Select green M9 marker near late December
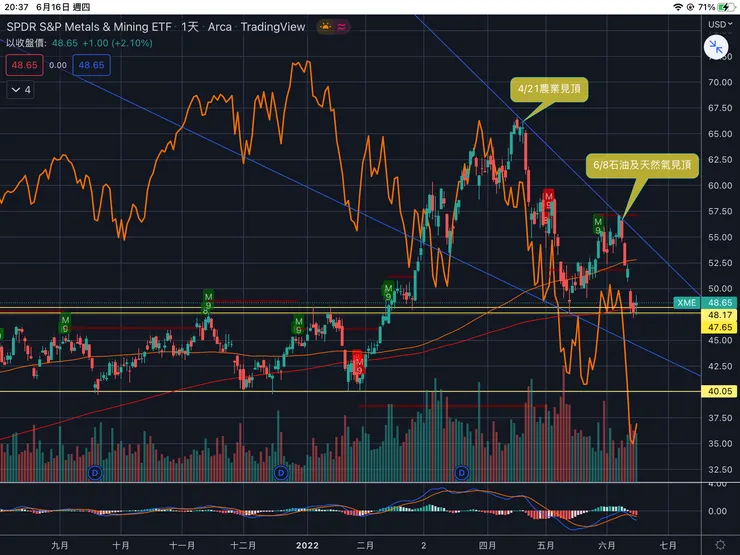 (x=298, y=325)
